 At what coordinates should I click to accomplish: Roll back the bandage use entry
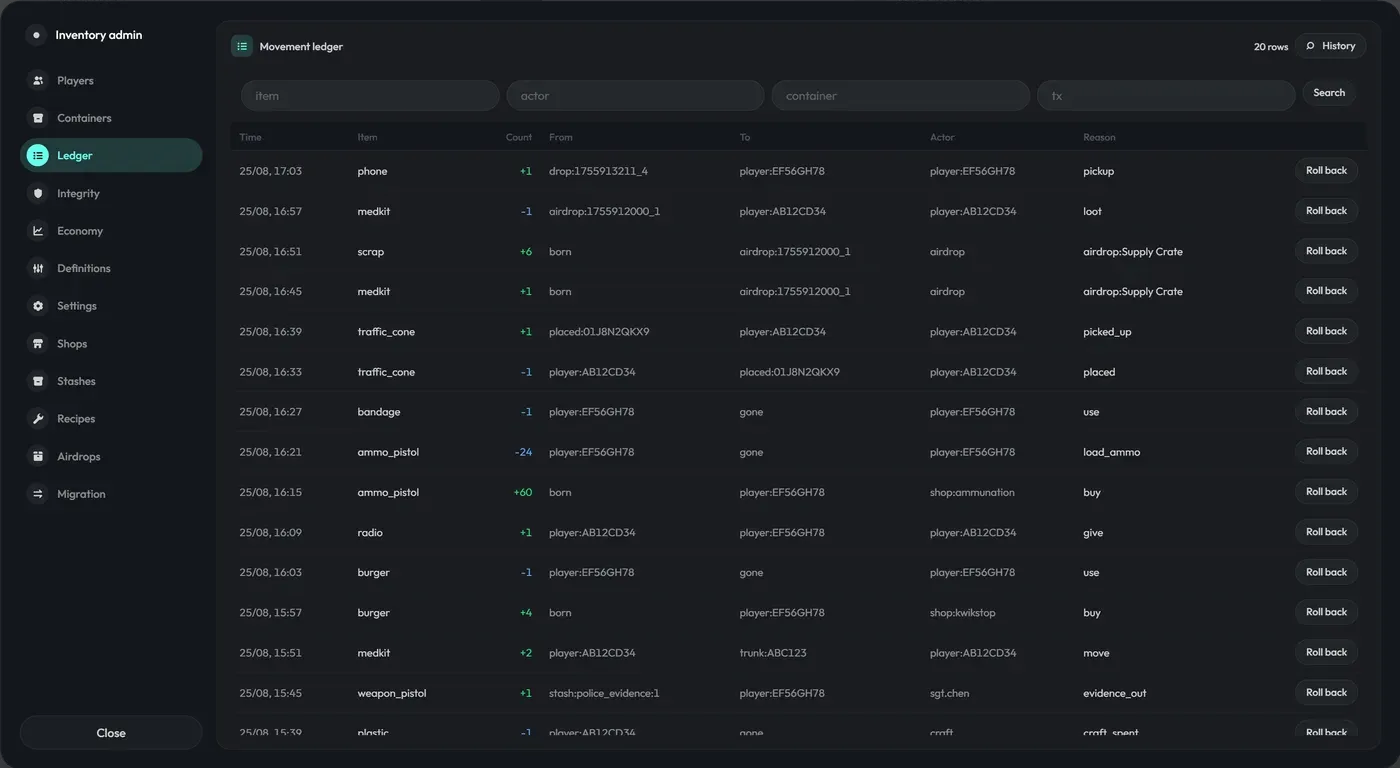[1326, 411]
